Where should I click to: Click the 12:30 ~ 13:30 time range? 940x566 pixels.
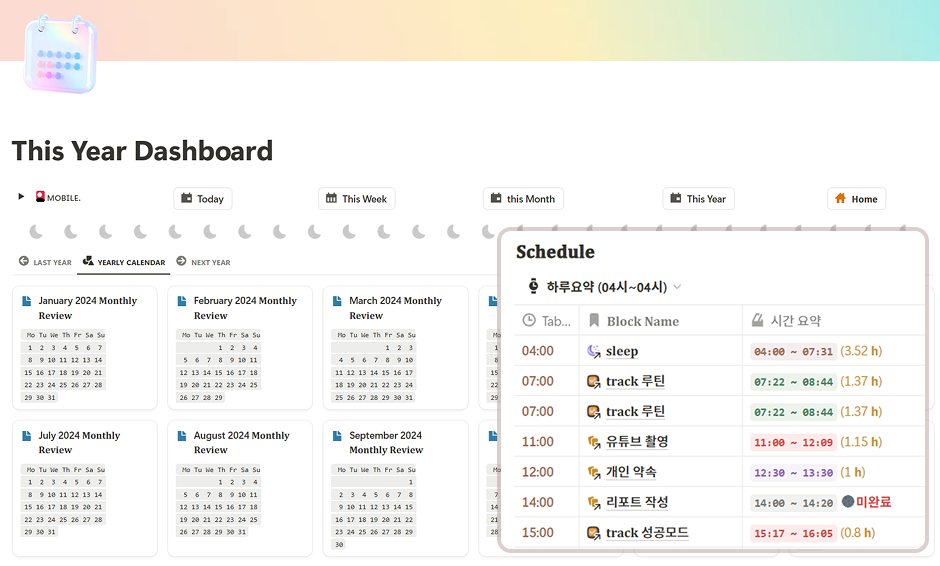(793, 473)
